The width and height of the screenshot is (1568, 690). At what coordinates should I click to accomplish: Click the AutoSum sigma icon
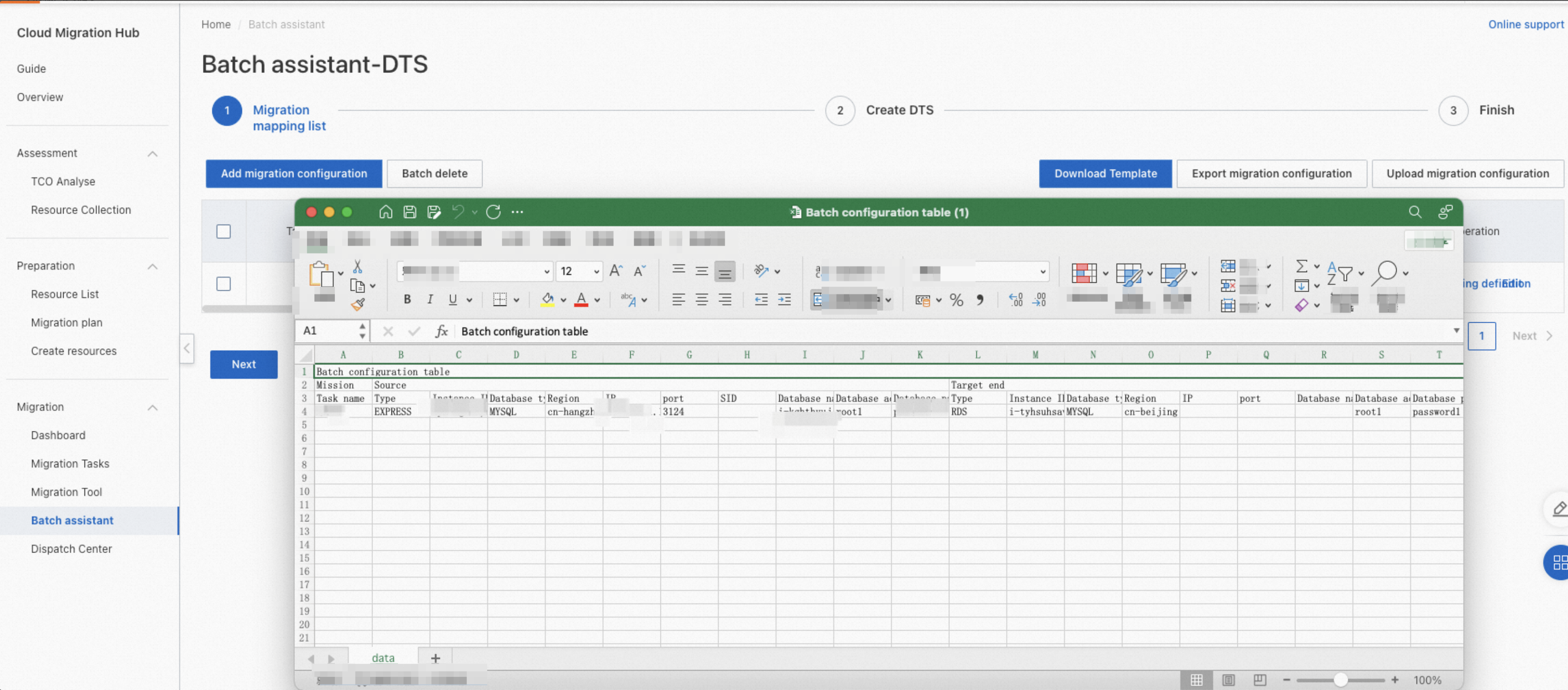[1301, 266]
